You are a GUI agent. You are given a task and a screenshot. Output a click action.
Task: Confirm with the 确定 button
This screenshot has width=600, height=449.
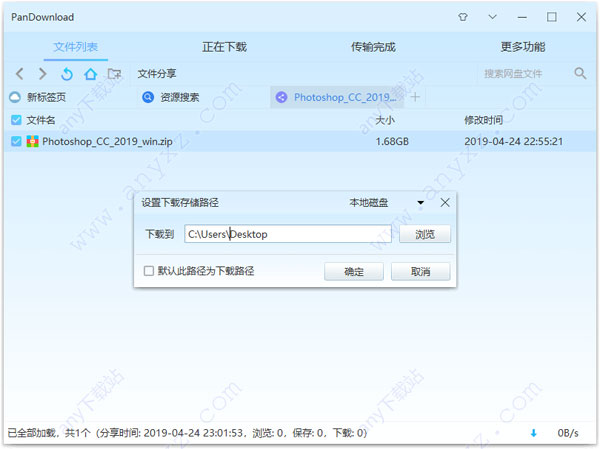(x=354, y=271)
